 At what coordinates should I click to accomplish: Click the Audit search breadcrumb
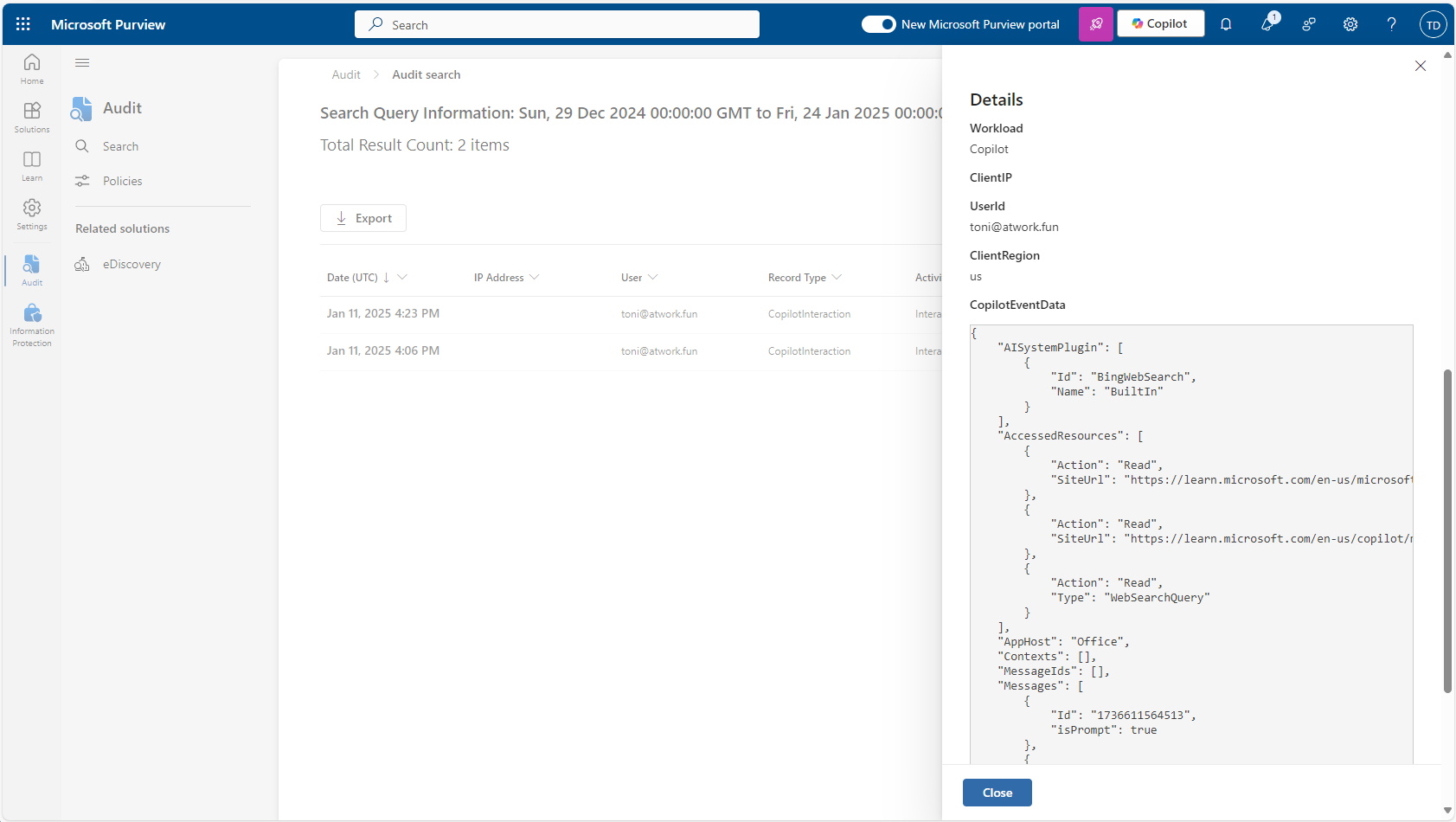[427, 74]
